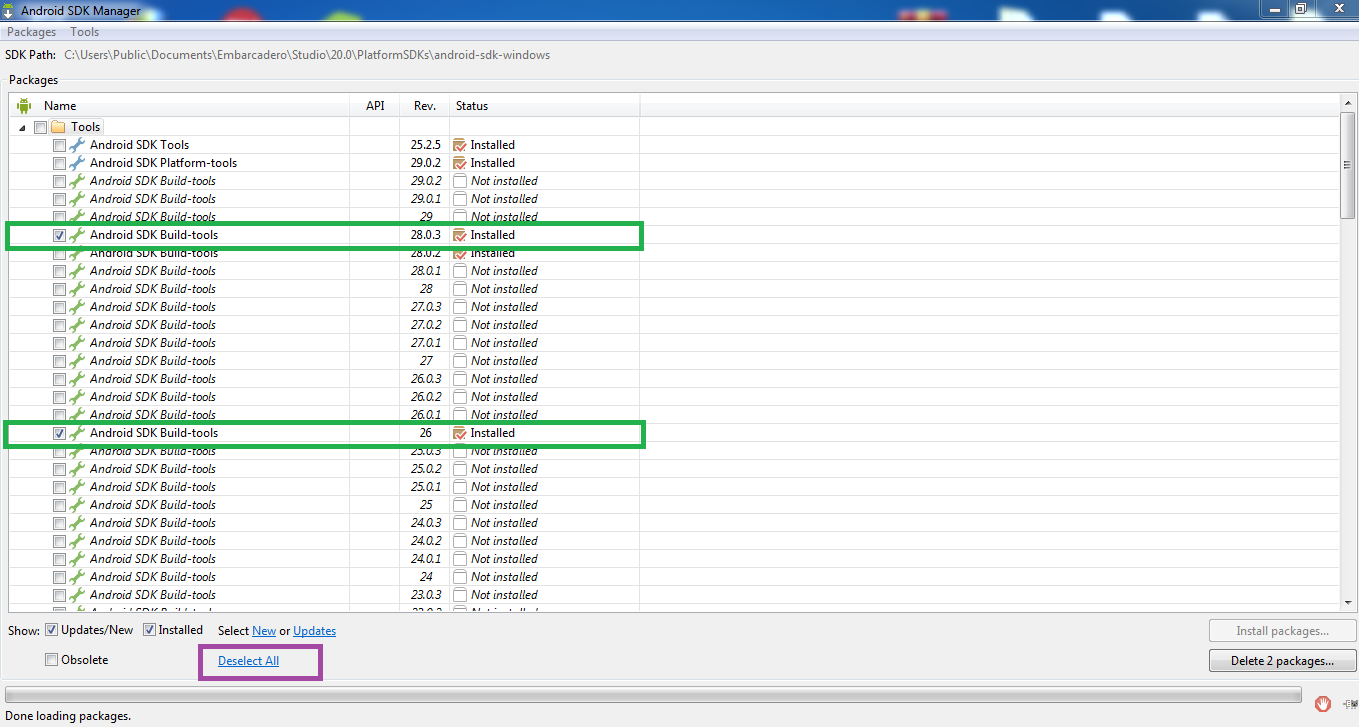Click the green wrench icon of Build-tools 23.0.3
Screen dimensions: 1359x727
[77, 595]
